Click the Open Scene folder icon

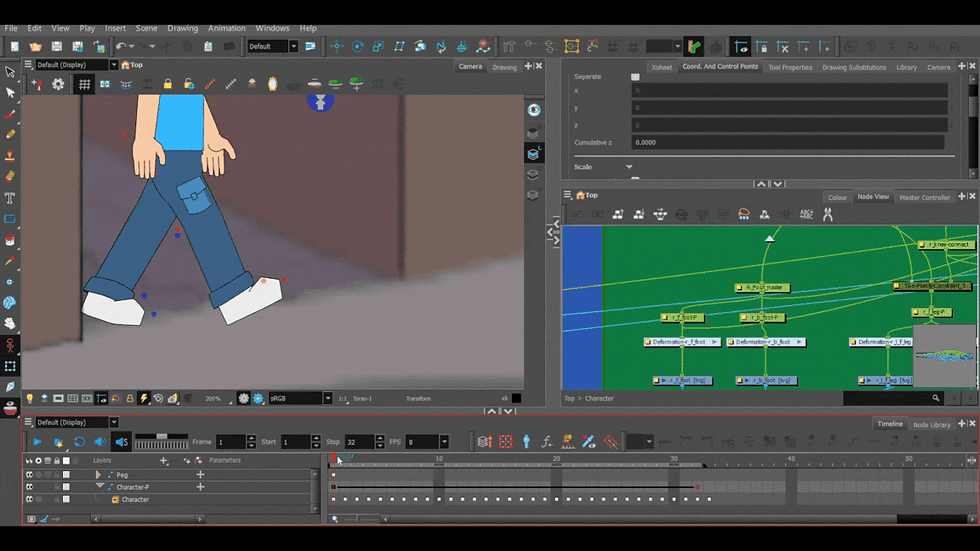point(36,46)
